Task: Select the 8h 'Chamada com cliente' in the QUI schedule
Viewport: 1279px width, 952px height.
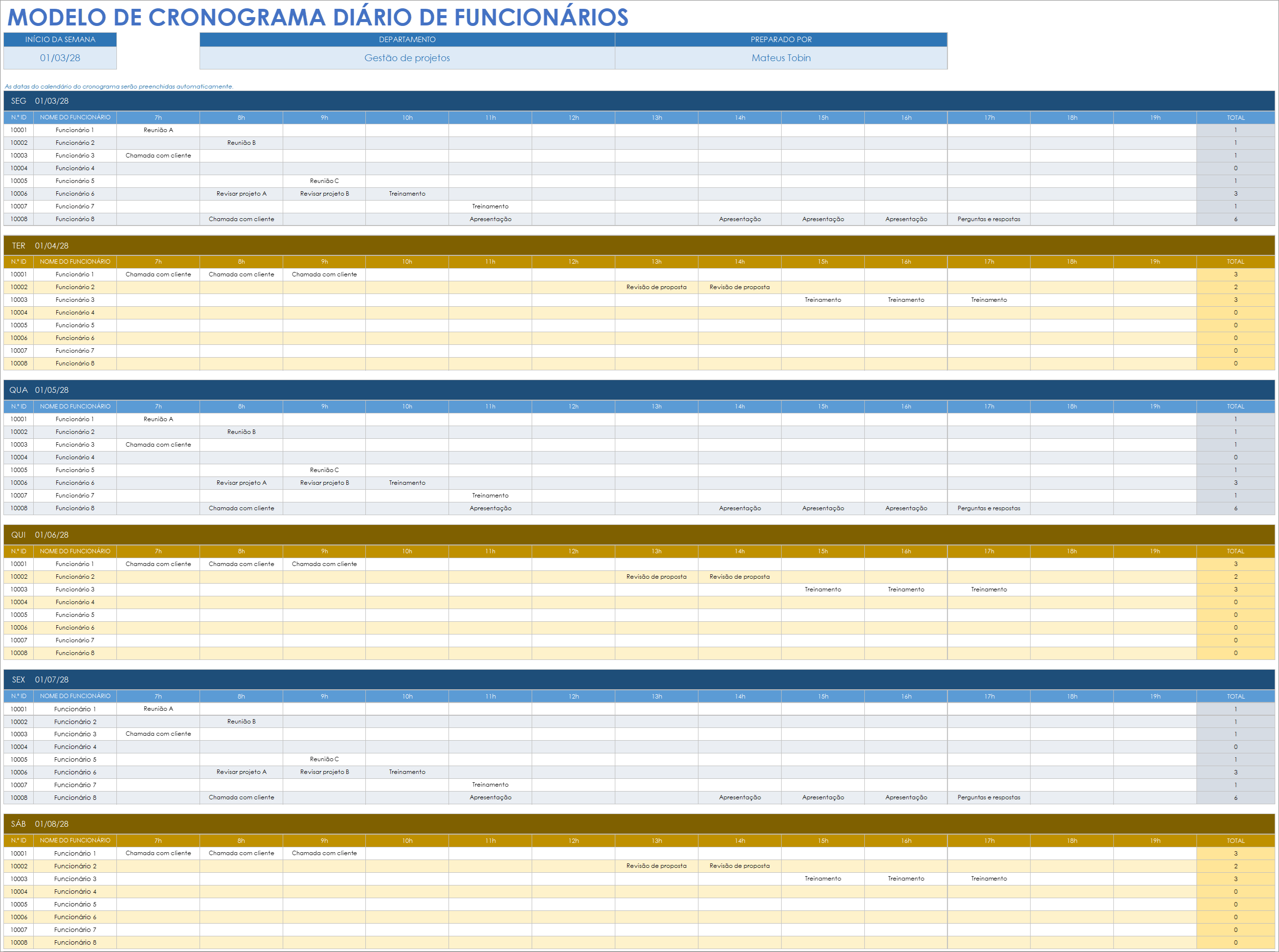Action: (x=242, y=564)
